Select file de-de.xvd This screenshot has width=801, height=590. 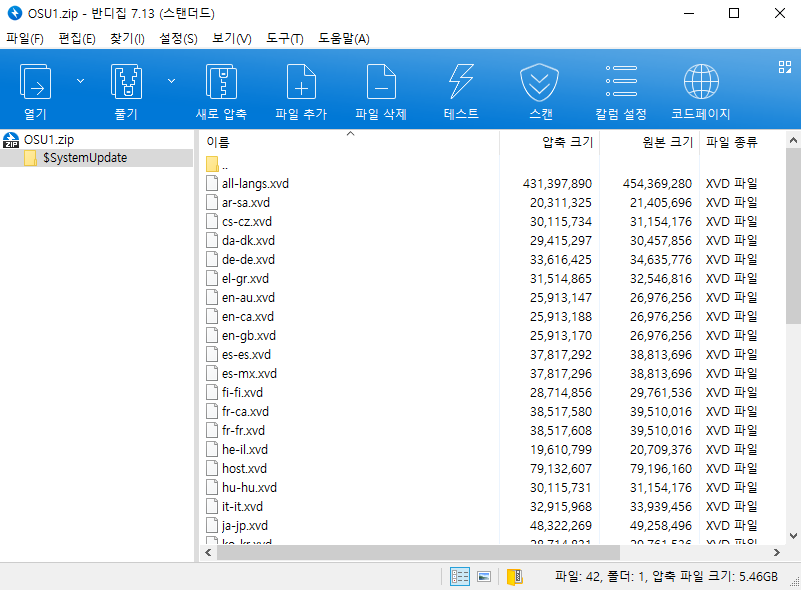point(248,259)
